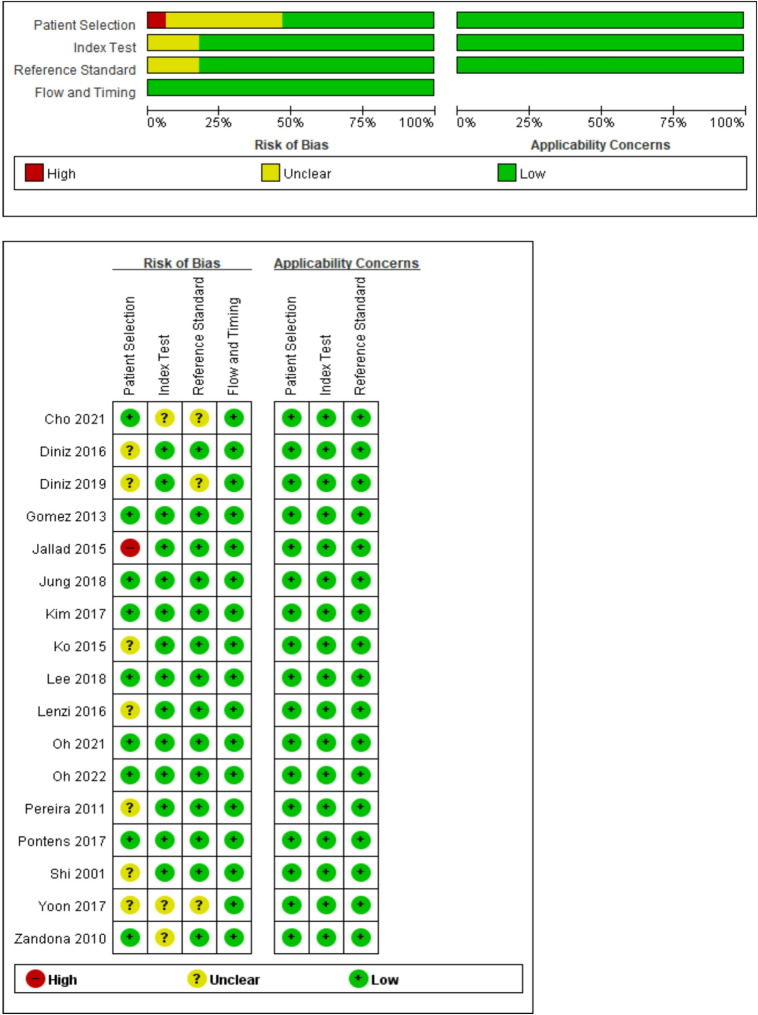Click Cho 2021 unclear Index Test bias icon
Screen dimensions: 758x1015
pos(164,418)
